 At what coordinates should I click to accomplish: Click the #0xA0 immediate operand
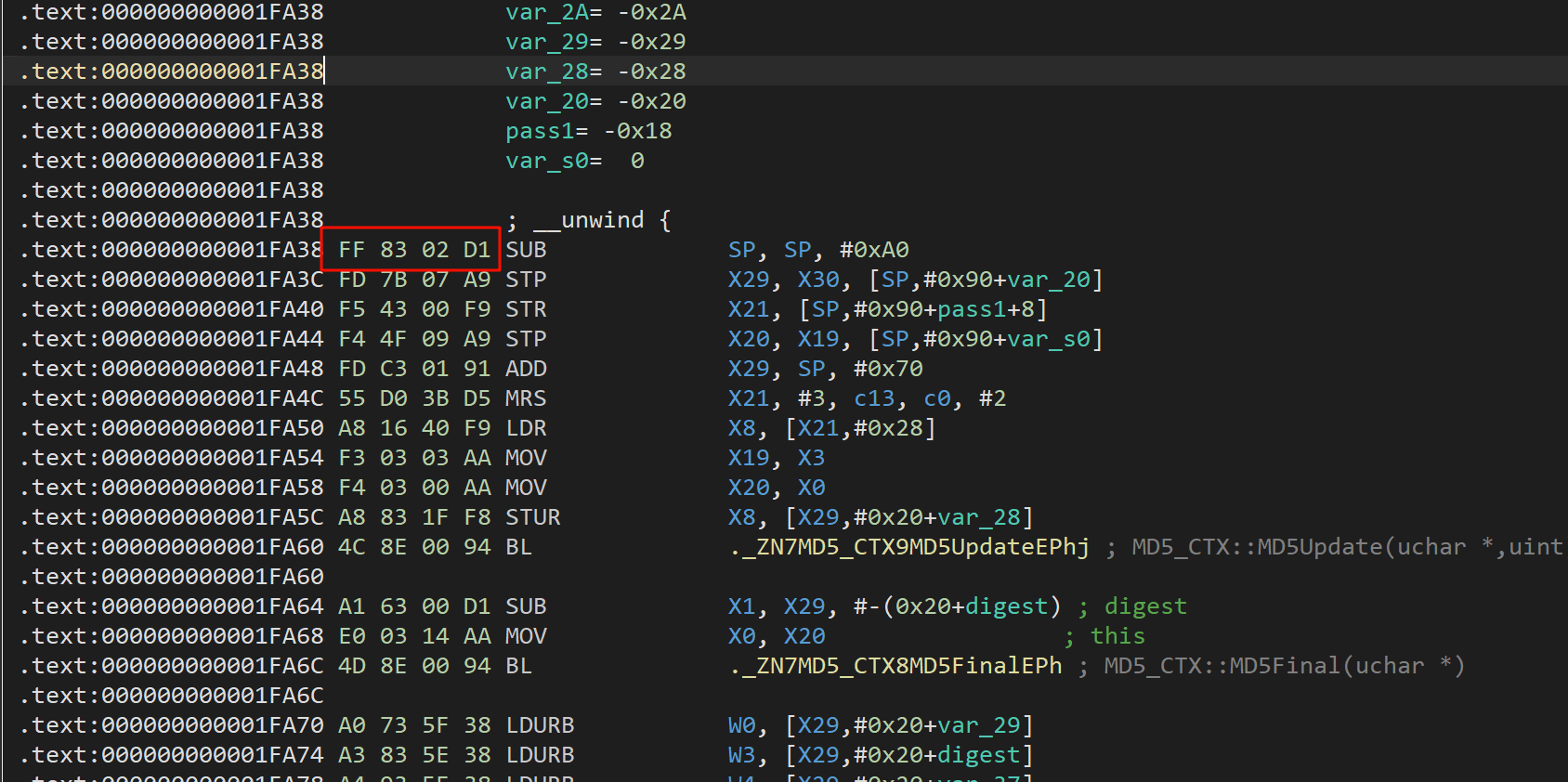point(873,250)
